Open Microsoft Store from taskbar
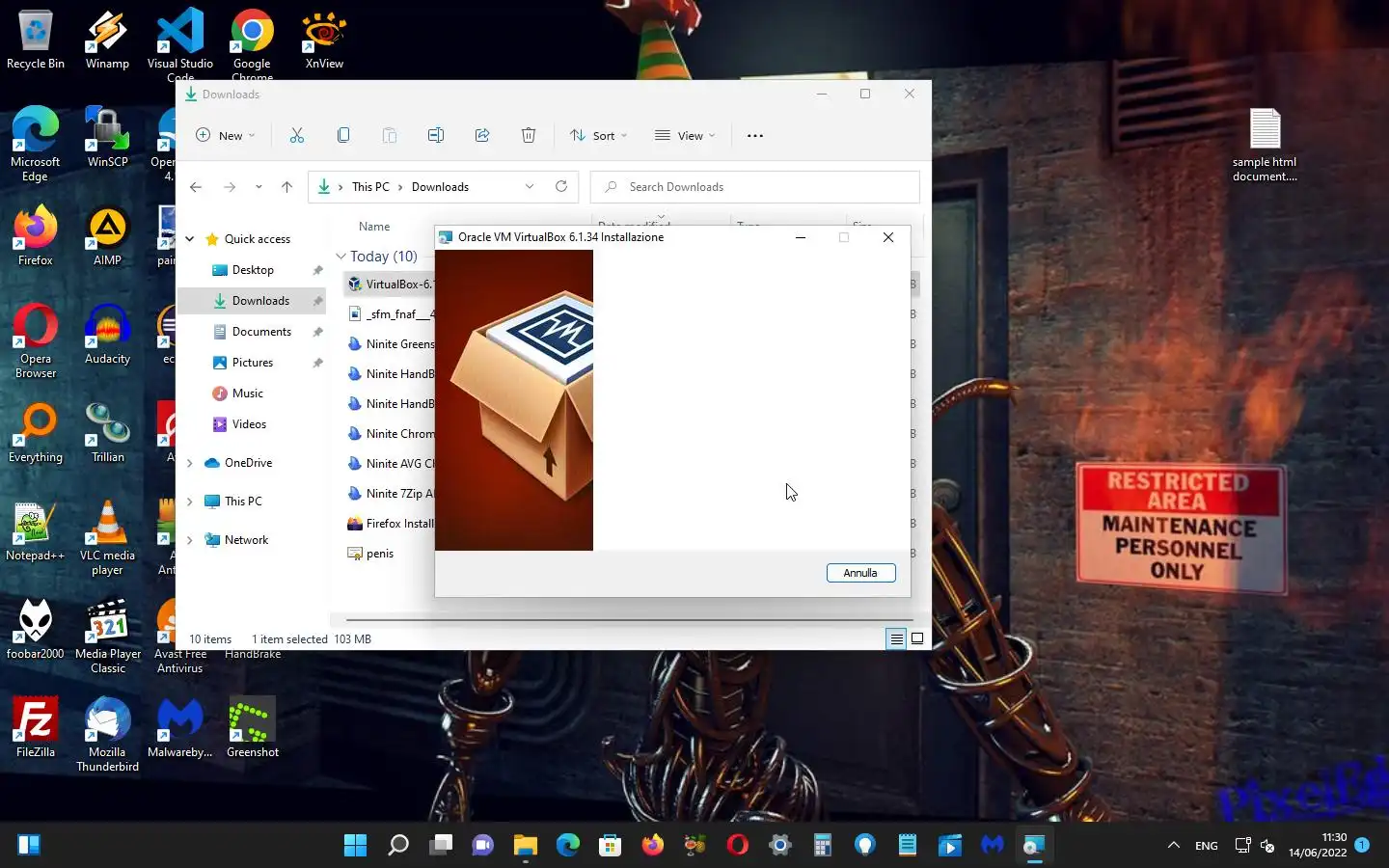The height and width of the screenshot is (868, 1389). [x=610, y=846]
